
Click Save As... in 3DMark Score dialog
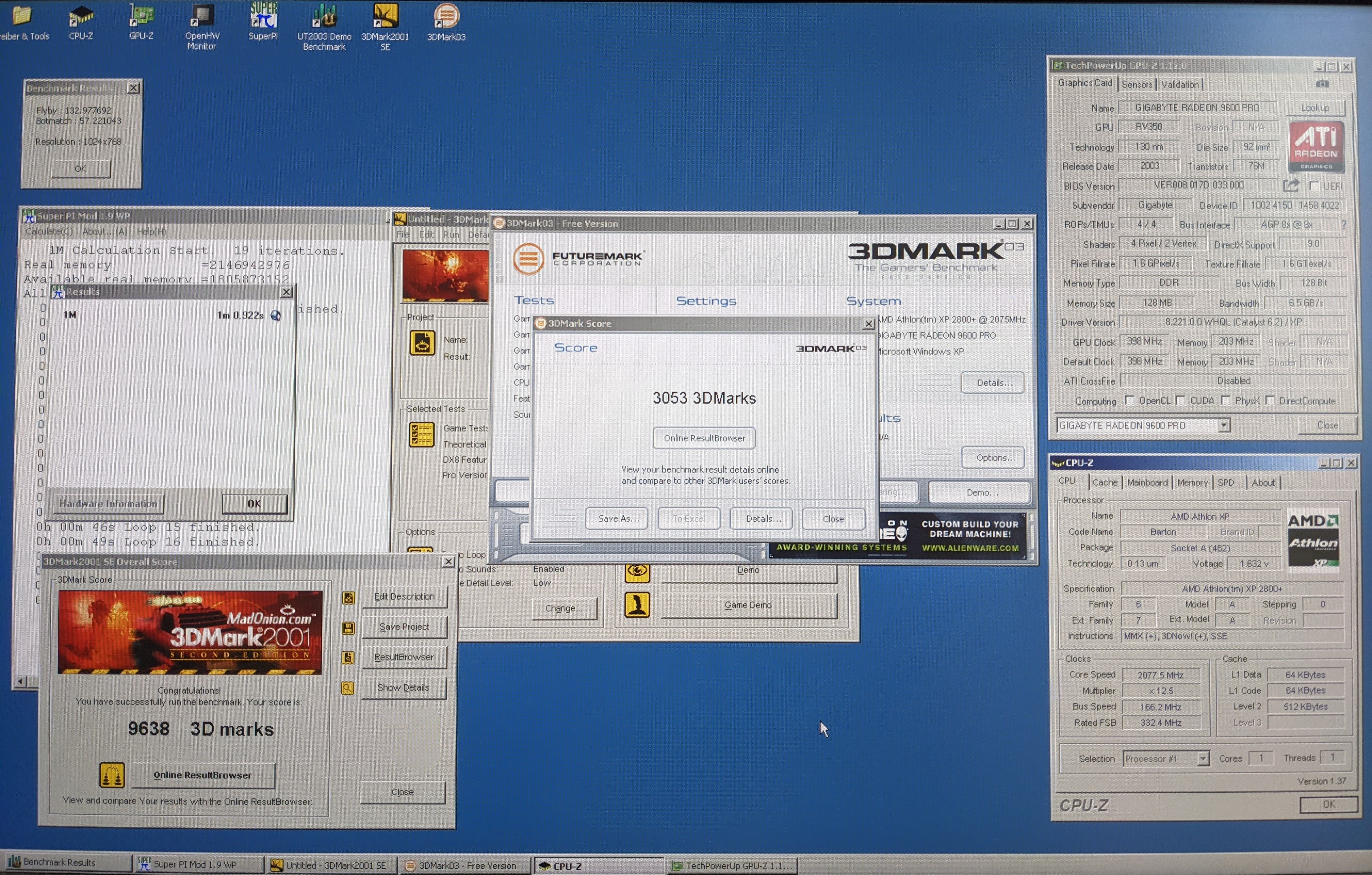617,519
